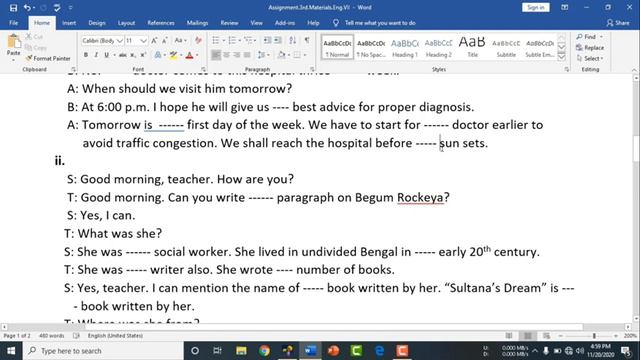The height and width of the screenshot is (360, 640).
Task: Switch to Print Layout view icon
Action: coord(528,336)
